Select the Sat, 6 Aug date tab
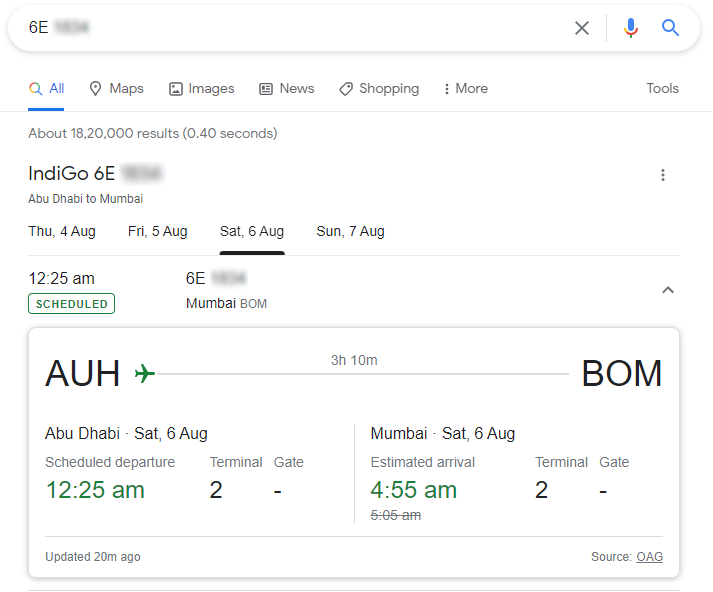713x592 pixels. 252,232
